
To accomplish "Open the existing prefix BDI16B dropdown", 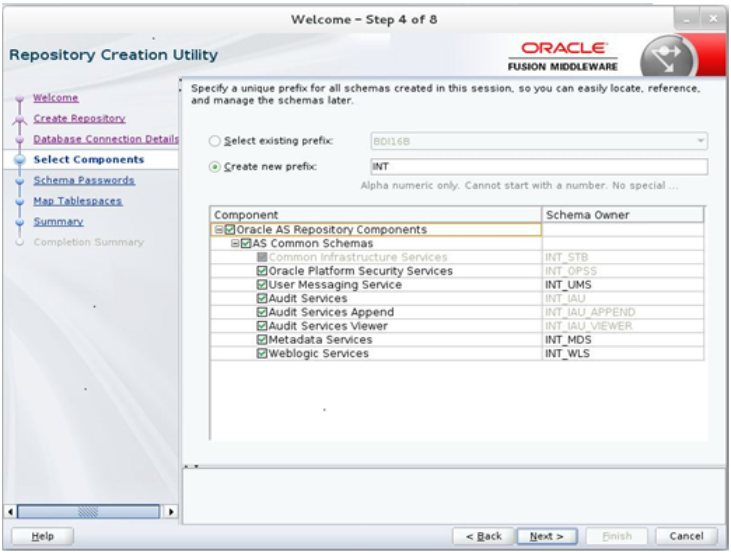I will tap(539, 141).
